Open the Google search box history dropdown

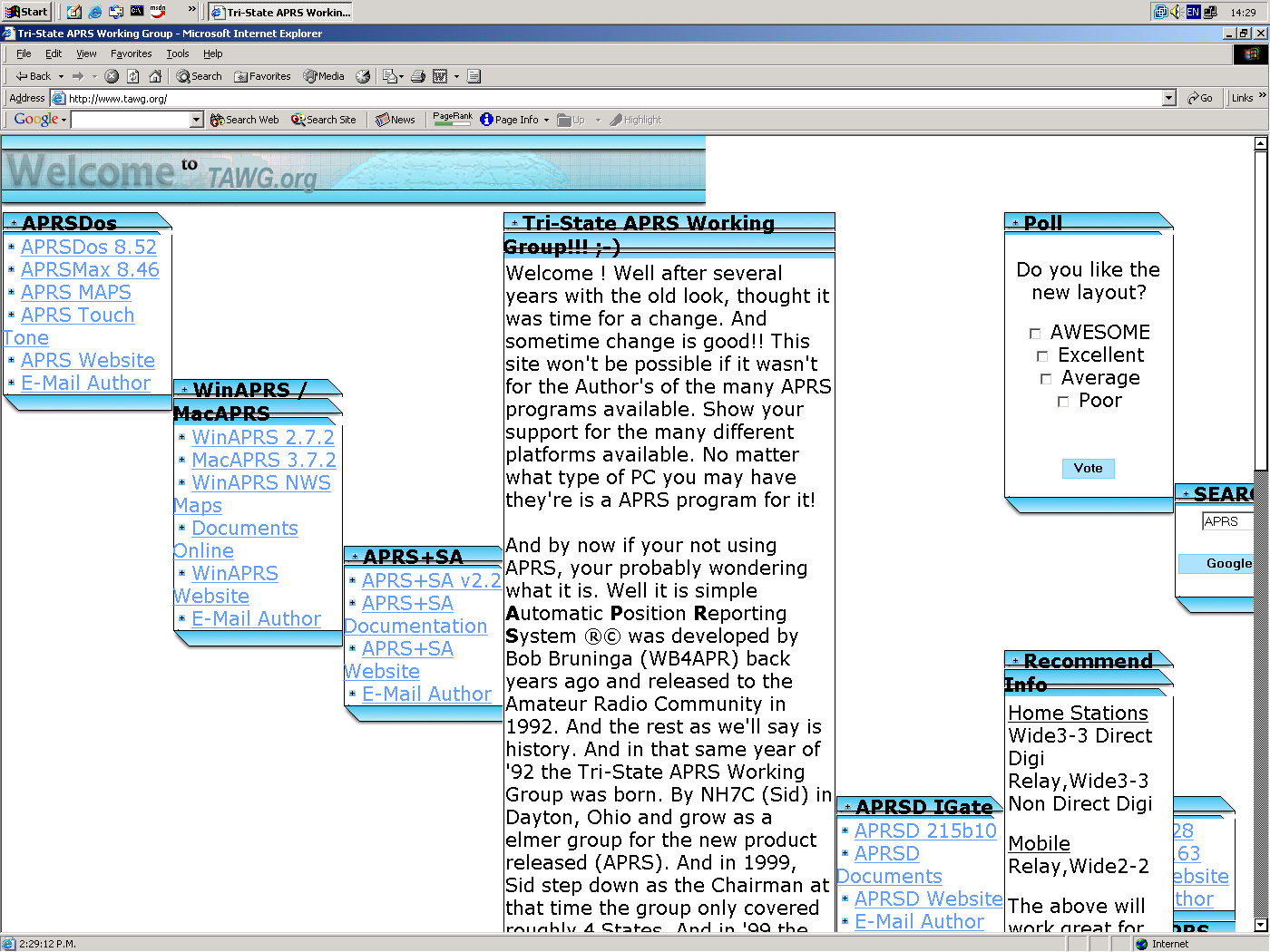pyautogui.click(x=196, y=120)
